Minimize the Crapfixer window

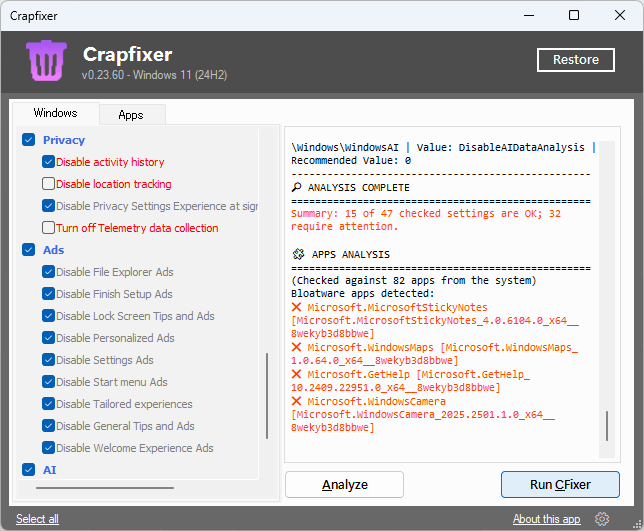529,16
